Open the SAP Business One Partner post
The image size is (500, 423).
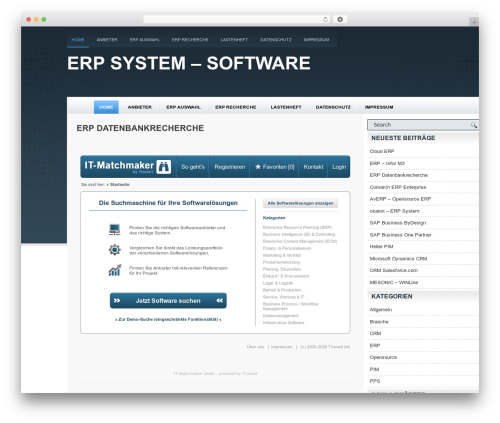tap(400, 235)
